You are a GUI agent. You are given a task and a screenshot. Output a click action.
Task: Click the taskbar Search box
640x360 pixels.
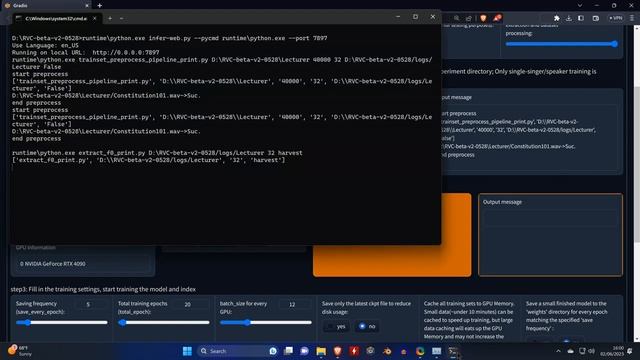(x=239, y=351)
